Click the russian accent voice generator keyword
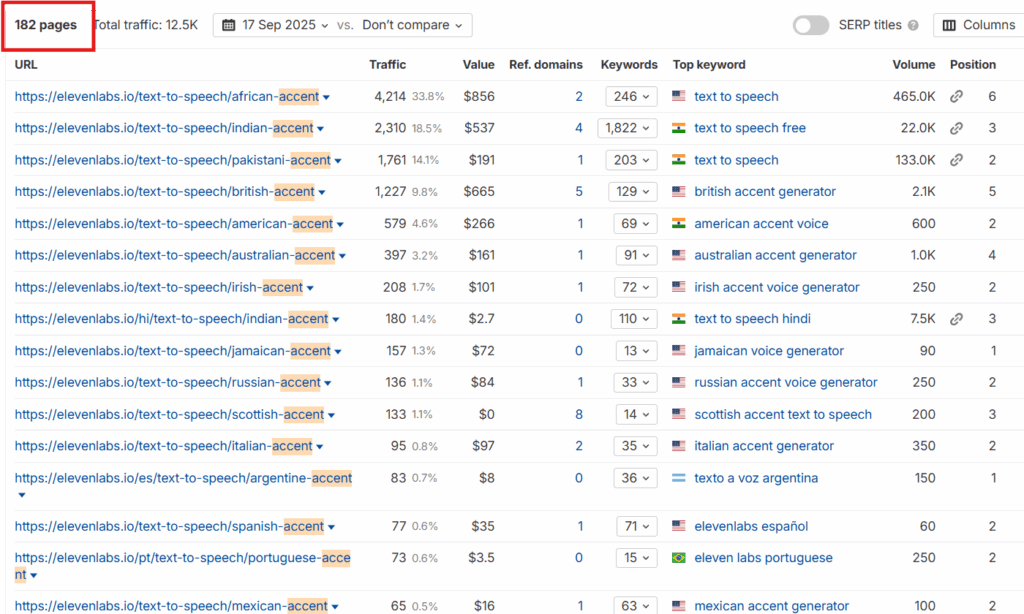 786,382
